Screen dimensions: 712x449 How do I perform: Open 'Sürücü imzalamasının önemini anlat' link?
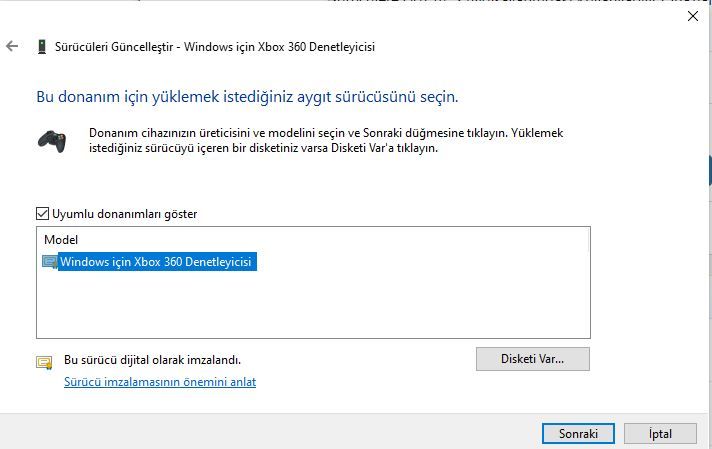(160, 382)
